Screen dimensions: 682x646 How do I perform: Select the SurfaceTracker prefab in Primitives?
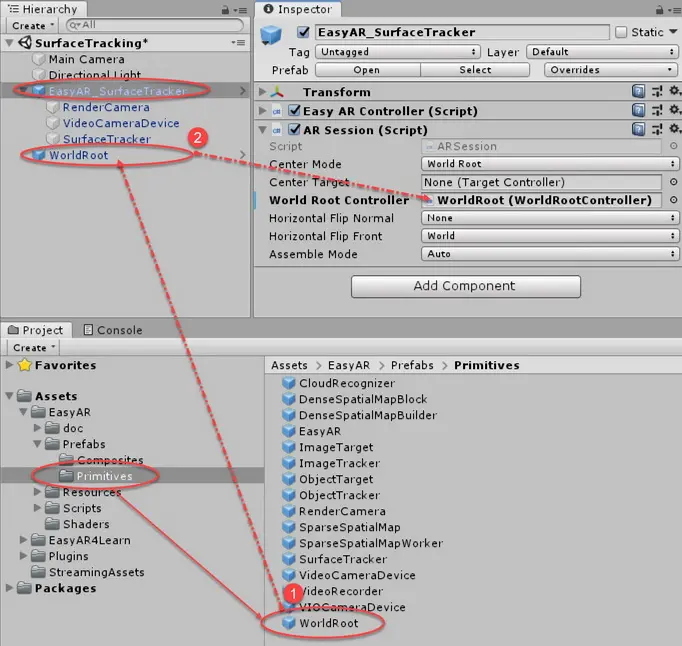[334, 559]
